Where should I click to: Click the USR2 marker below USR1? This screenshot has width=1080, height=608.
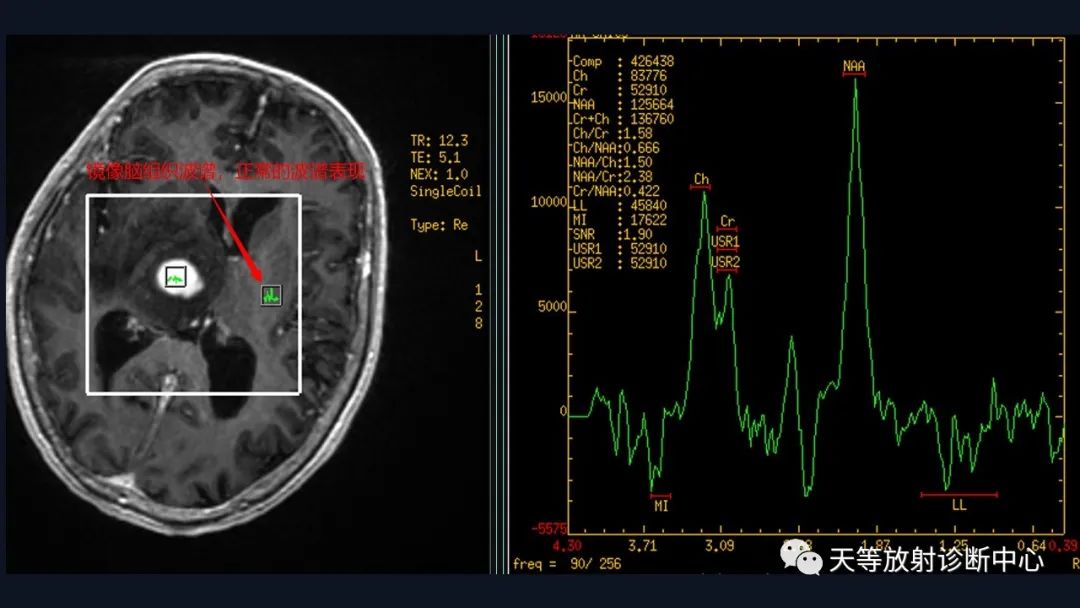(725, 263)
